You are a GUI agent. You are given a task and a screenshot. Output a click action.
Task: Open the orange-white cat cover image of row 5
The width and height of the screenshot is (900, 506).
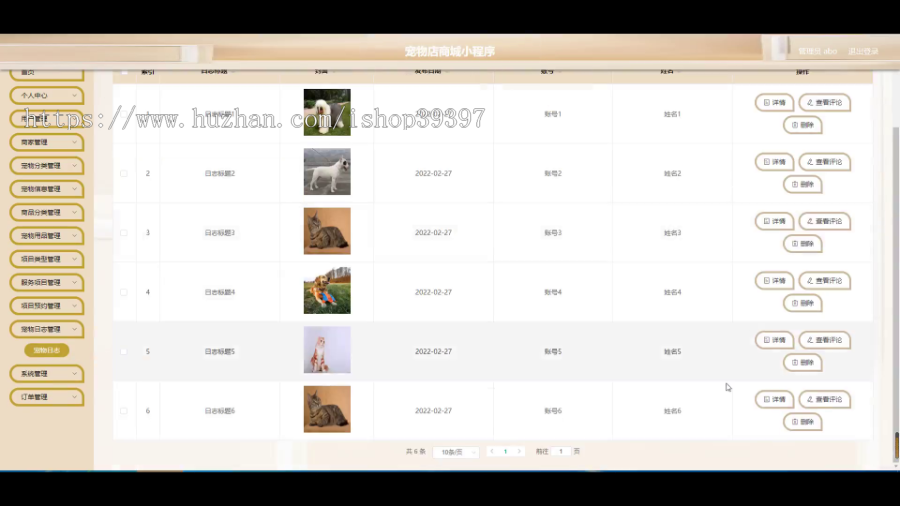327,350
